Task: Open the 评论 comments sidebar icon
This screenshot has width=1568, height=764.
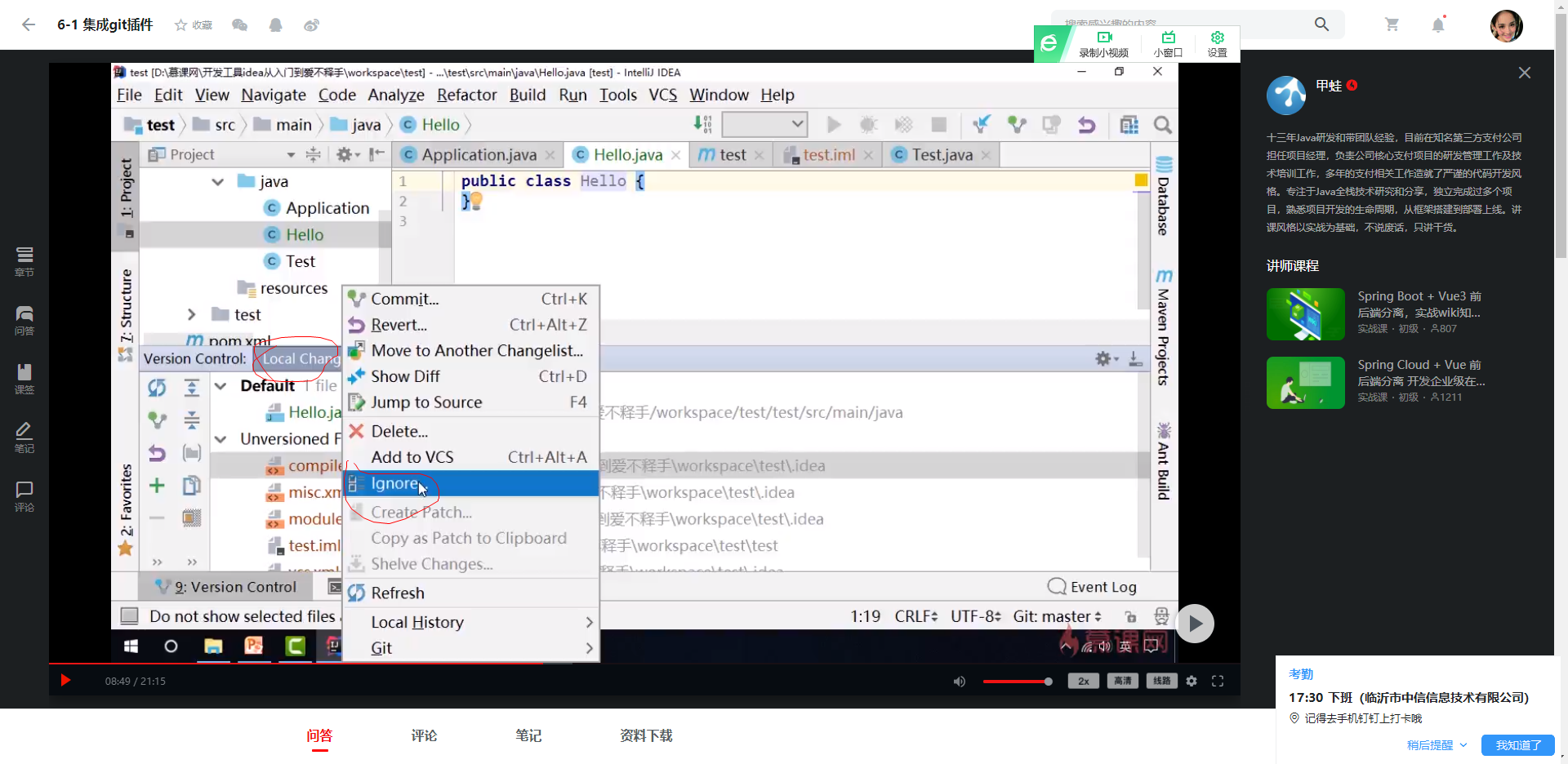Action: point(24,496)
